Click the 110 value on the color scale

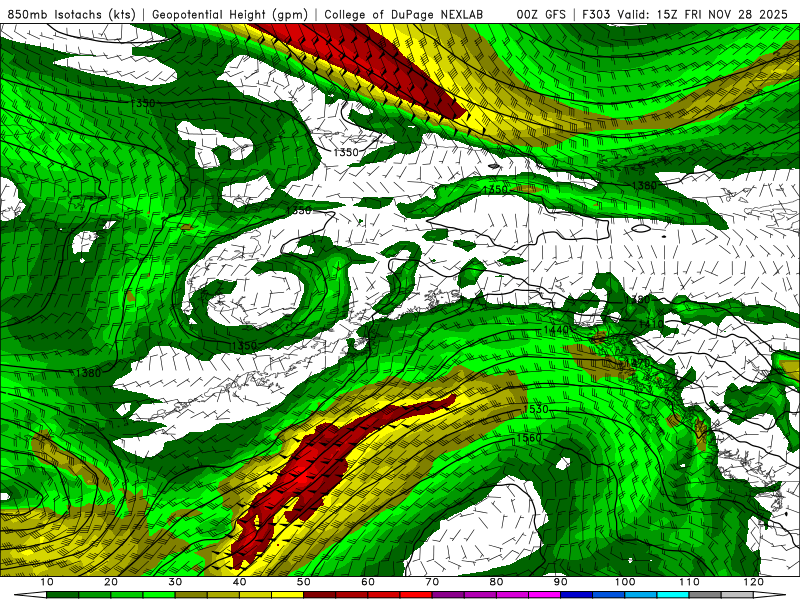689,582
